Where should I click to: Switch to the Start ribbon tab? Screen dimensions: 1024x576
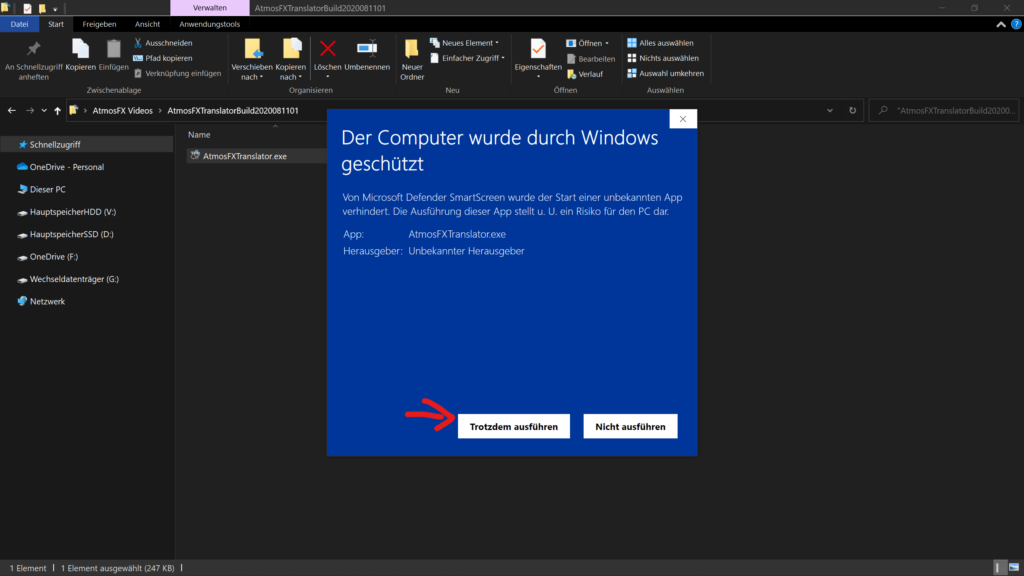tap(56, 24)
